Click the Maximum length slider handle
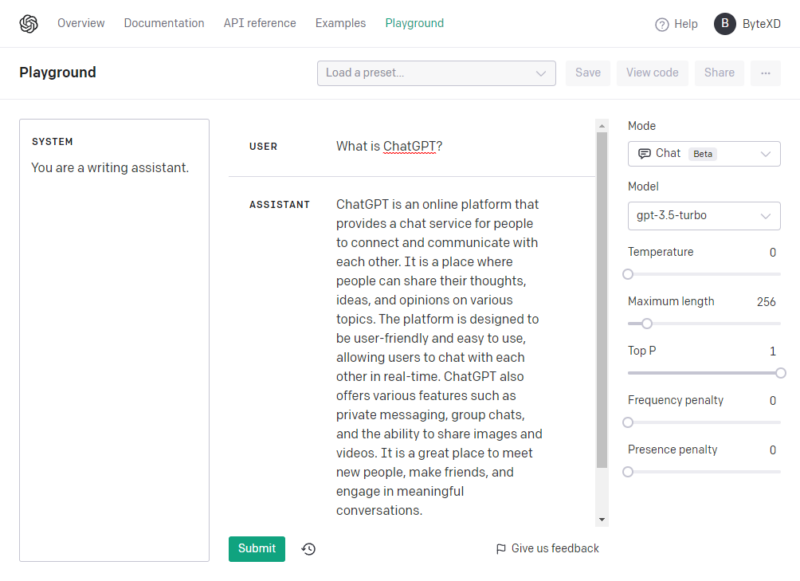The image size is (800, 581). (646, 324)
